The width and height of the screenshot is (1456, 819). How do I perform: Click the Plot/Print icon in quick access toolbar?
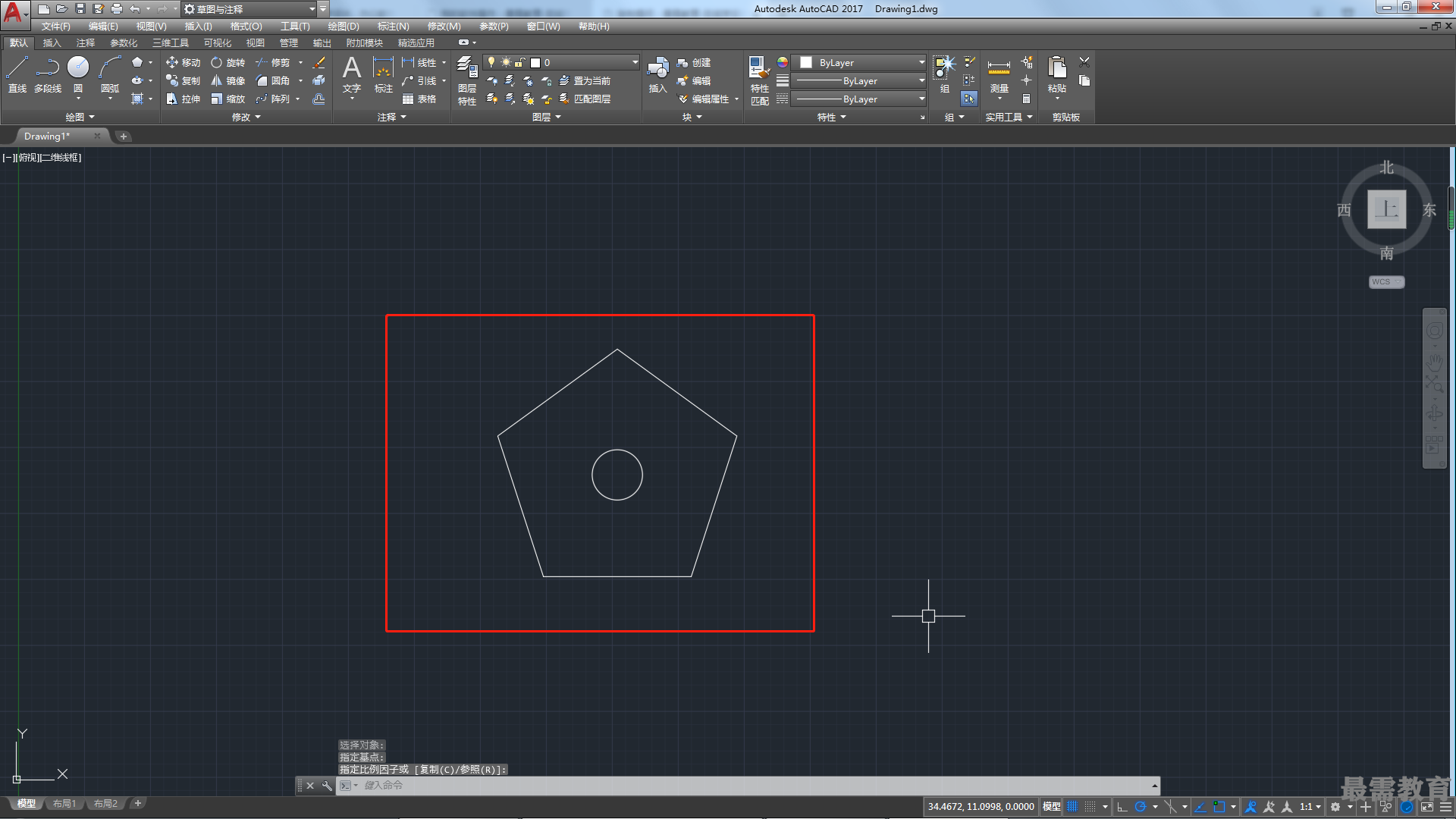(x=117, y=9)
